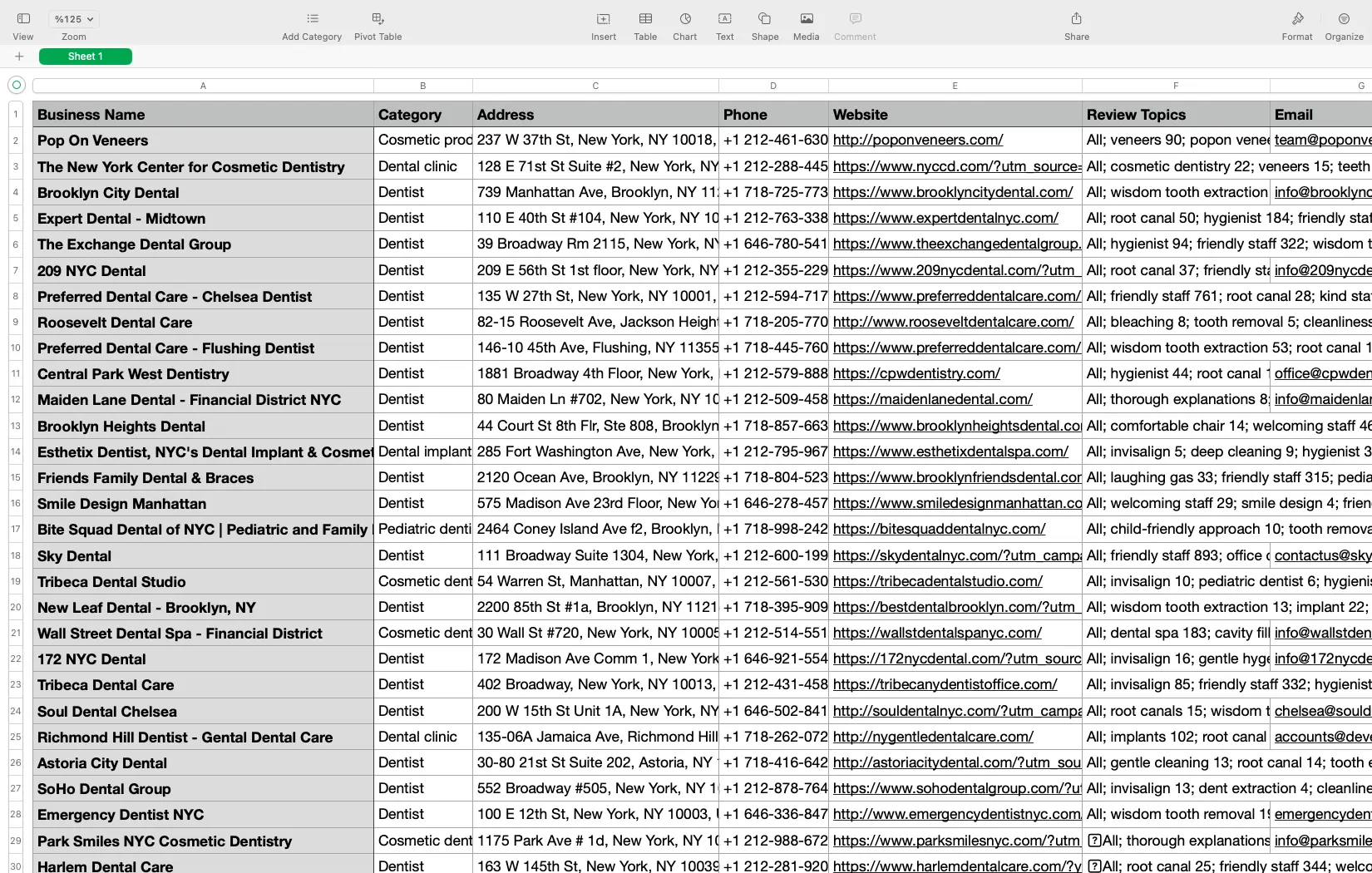This screenshot has height=873, width=1372.
Task: Open the bitesquaddentalnyc.com link
Action: click(x=940, y=529)
